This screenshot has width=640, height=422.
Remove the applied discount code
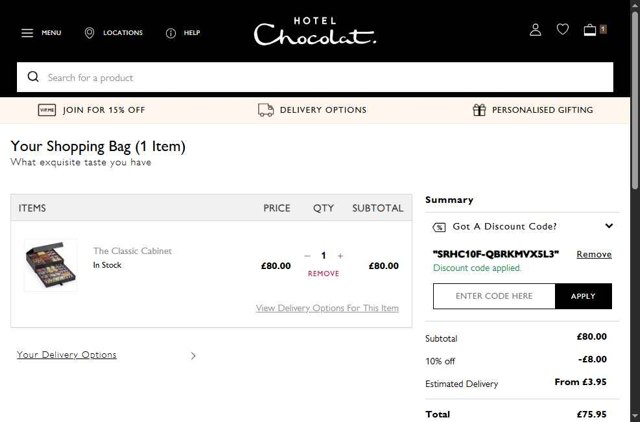tap(594, 254)
